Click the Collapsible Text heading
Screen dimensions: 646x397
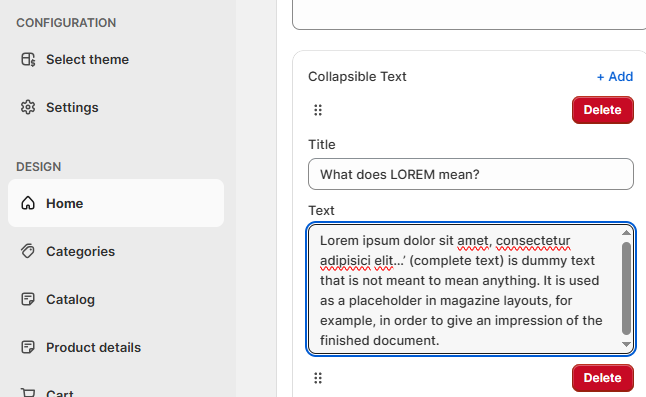357,77
